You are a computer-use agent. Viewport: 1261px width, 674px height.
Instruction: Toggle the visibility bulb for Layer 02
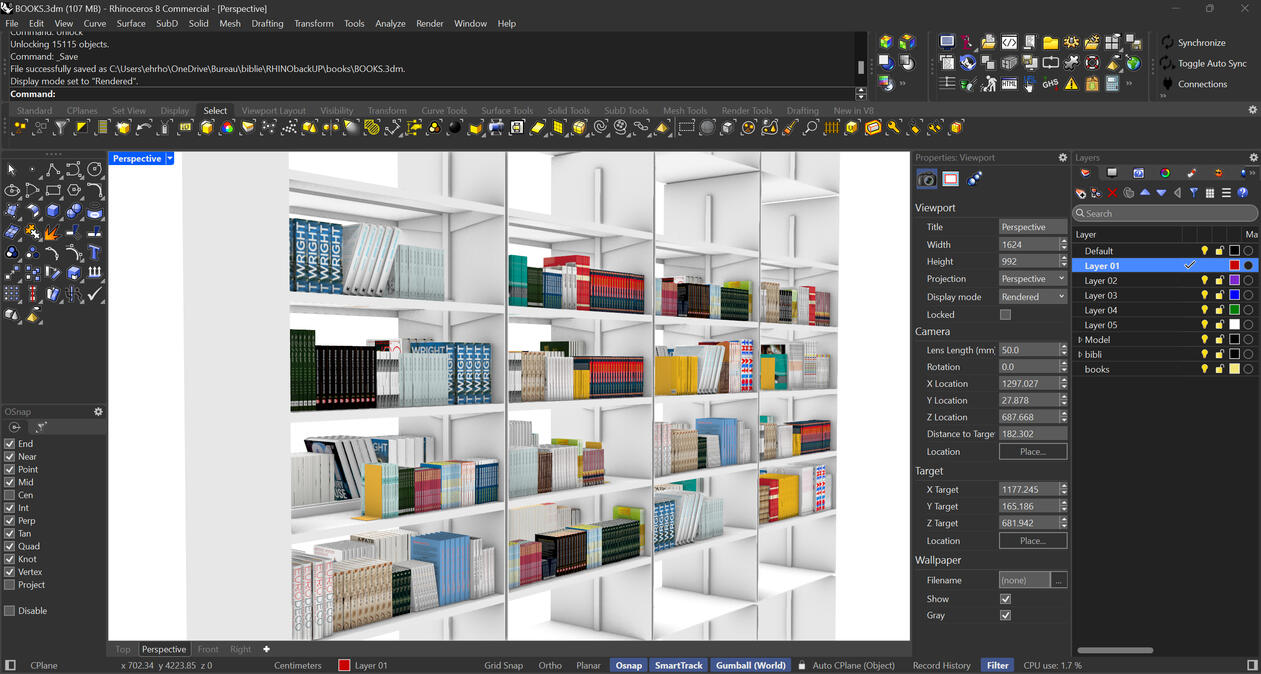click(x=1204, y=280)
